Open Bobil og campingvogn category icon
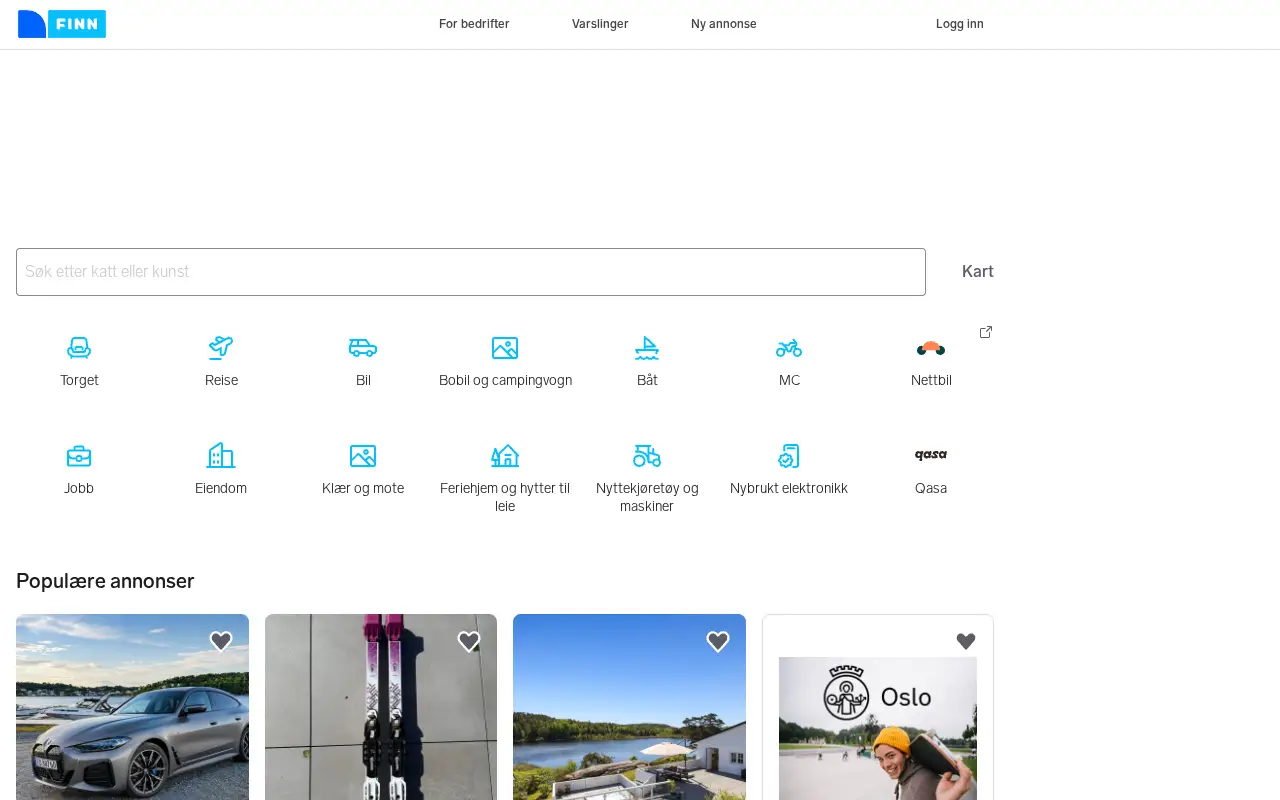Viewport: 1280px width, 800px height. coord(505,348)
